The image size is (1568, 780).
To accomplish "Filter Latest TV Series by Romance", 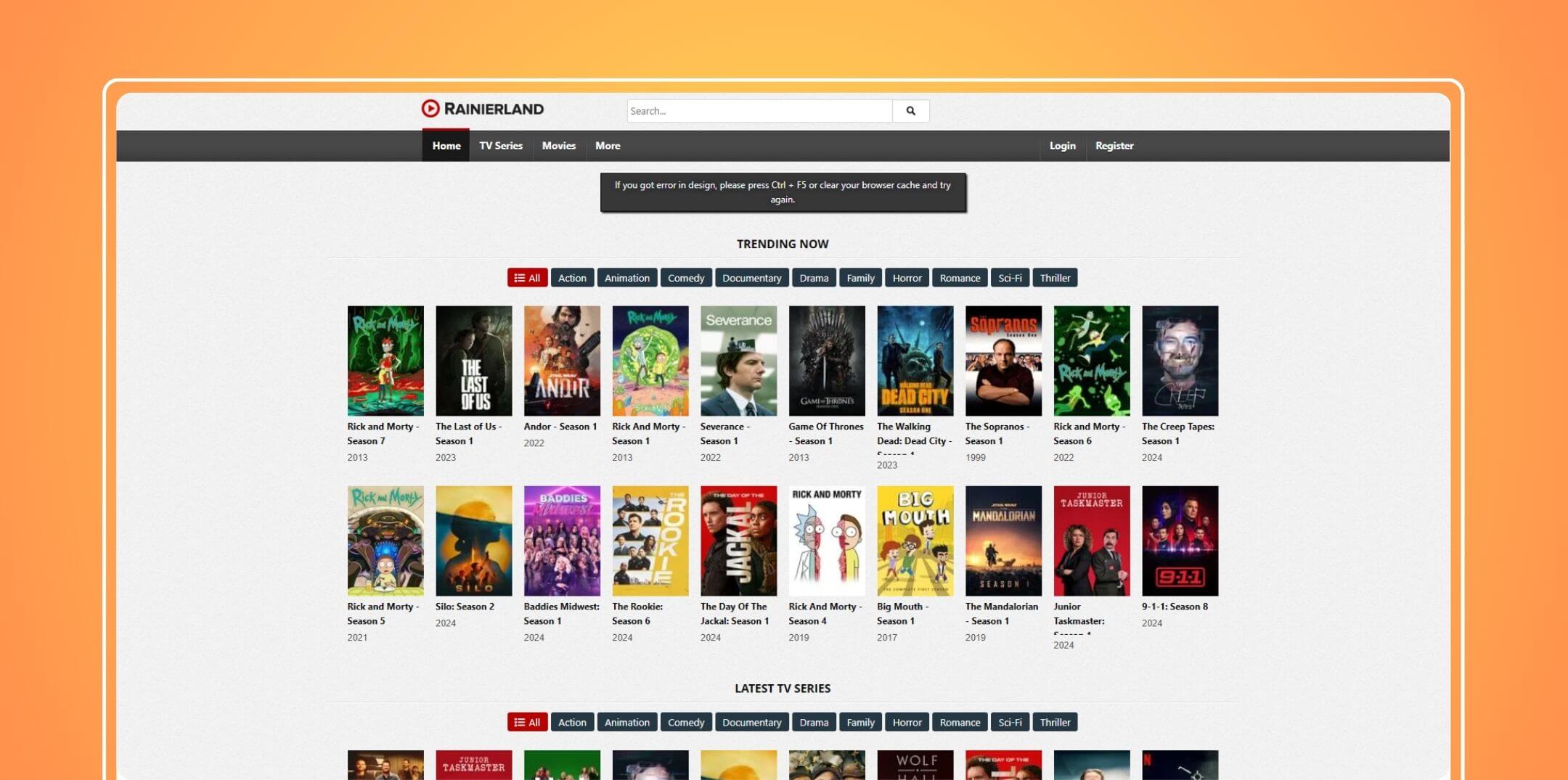I will point(960,722).
